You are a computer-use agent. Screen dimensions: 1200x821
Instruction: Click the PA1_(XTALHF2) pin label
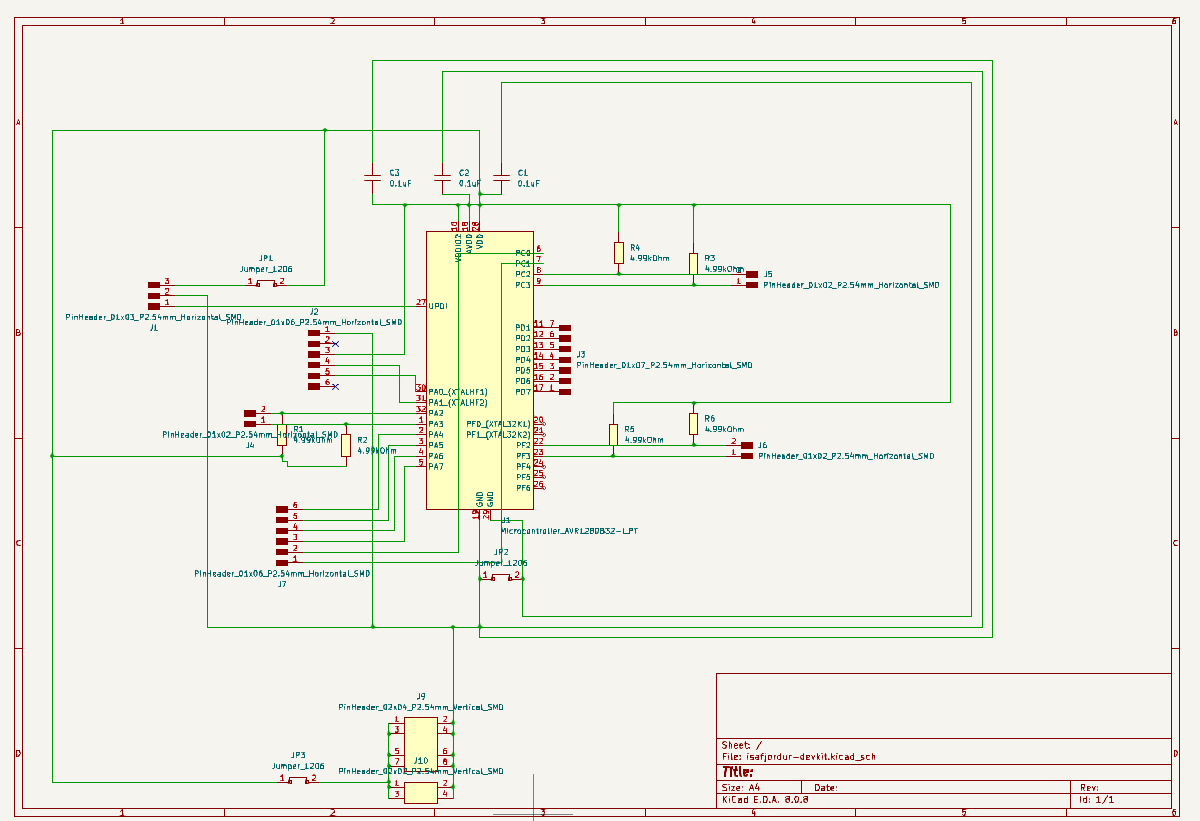point(458,402)
